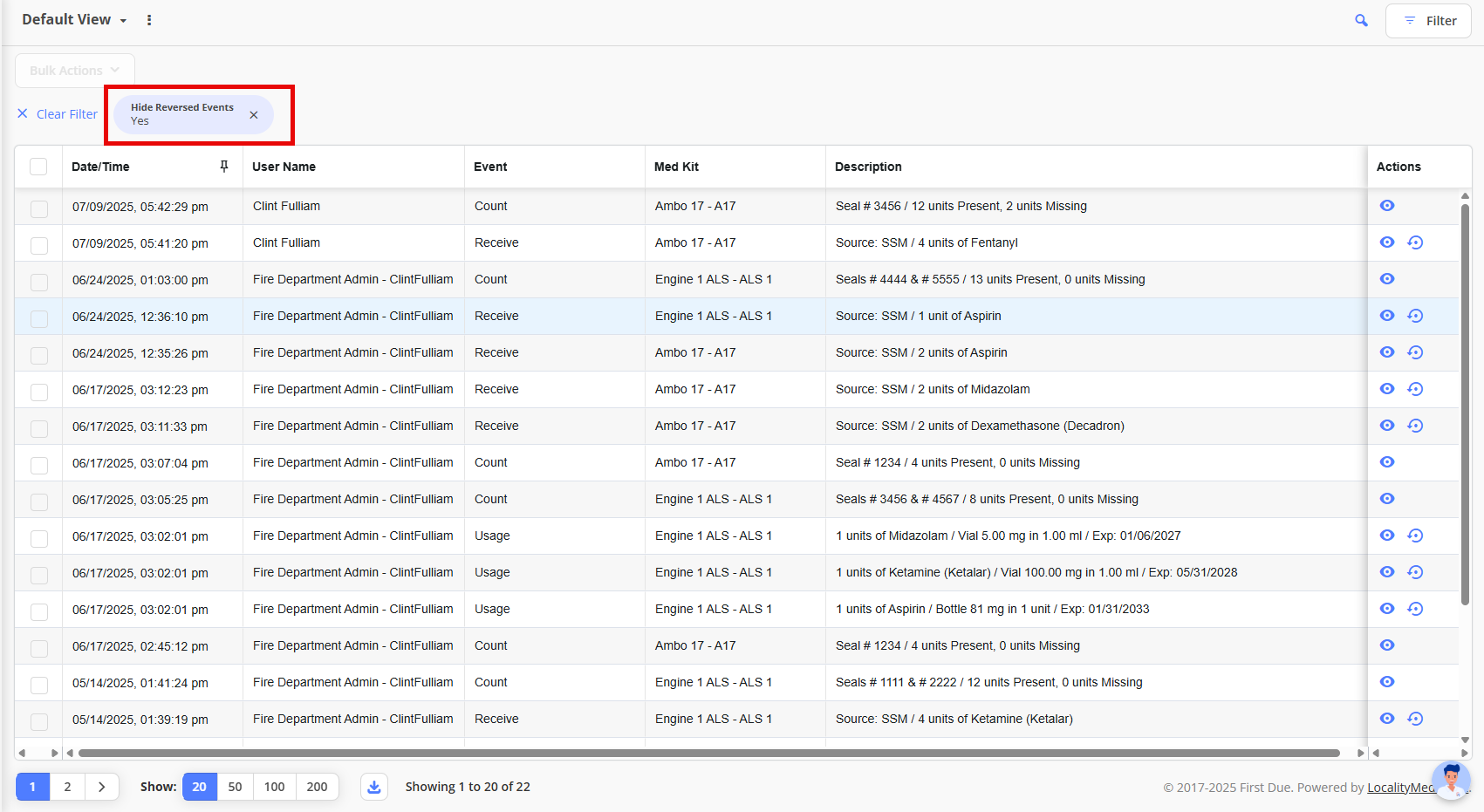This screenshot has width=1484, height=812.
Task: Reverse the 2 units of Midazolam receive event
Action: click(x=1415, y=389)
